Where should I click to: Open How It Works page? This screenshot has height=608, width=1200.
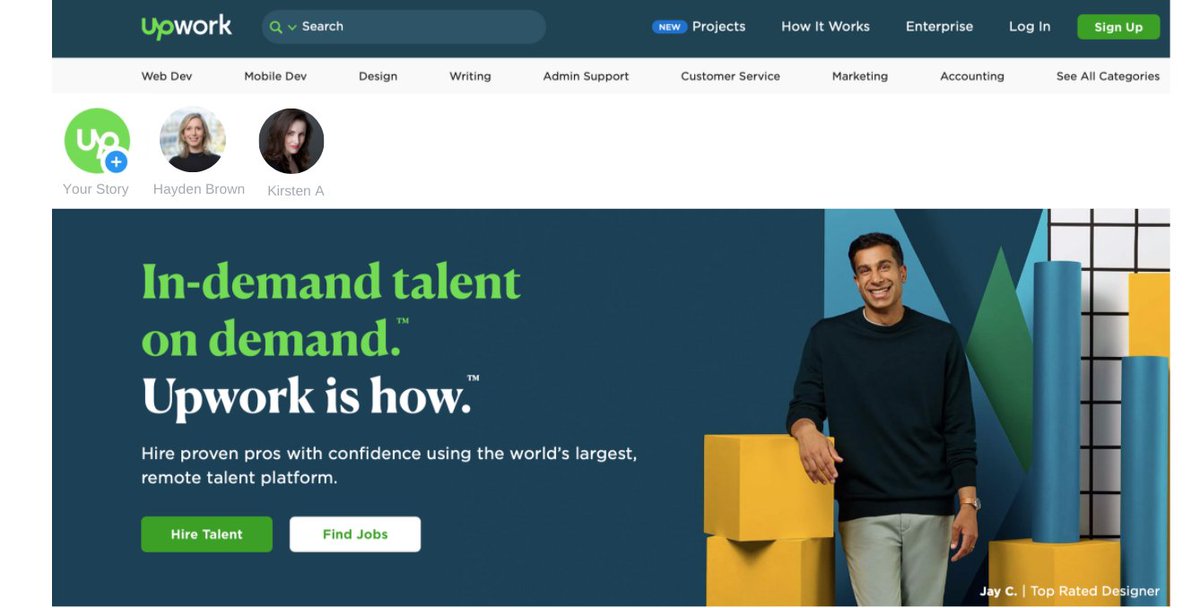pos(825,27)
